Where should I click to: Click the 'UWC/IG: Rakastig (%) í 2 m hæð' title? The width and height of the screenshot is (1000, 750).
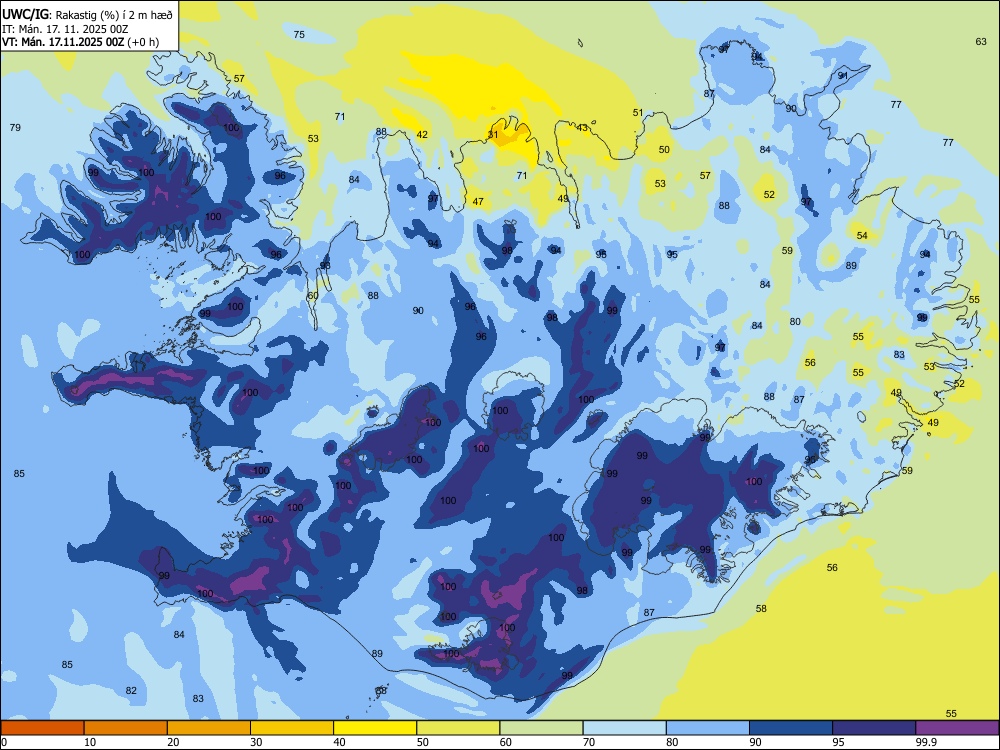(87, 15)
